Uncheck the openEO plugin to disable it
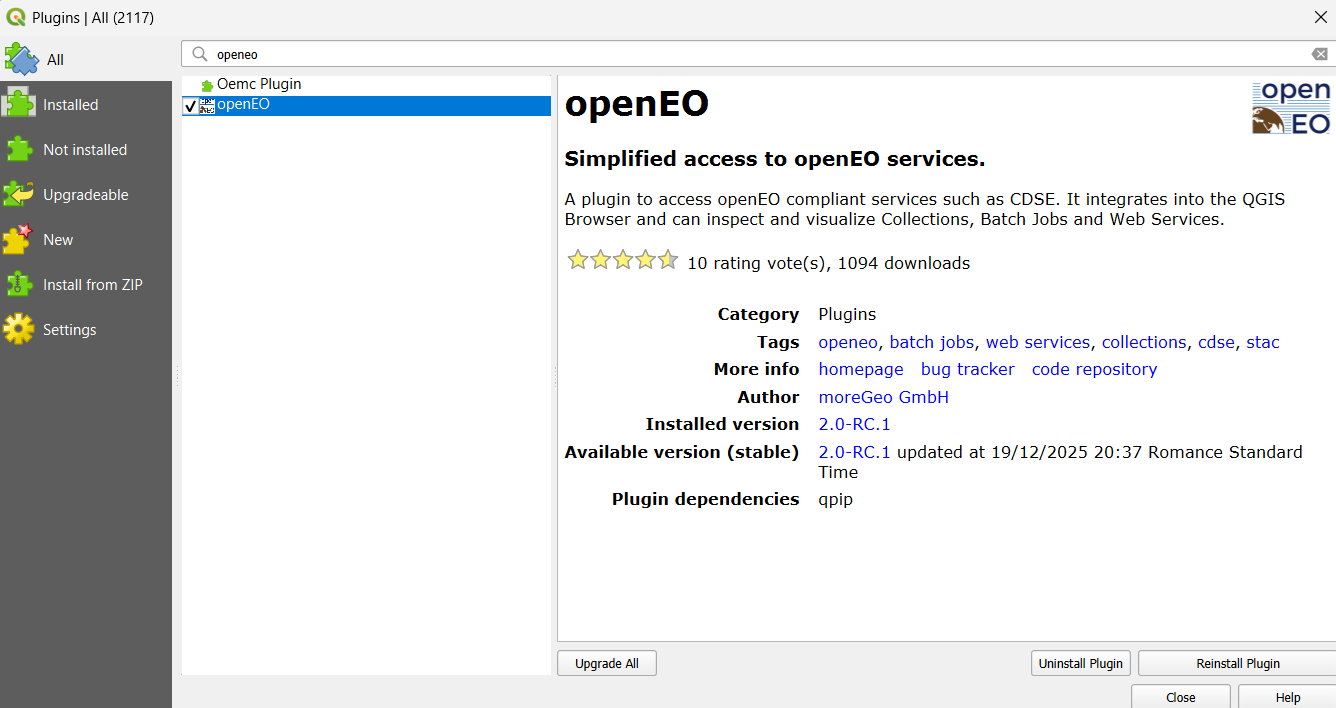The image size is (1336, 708). [x=191, y=105]
